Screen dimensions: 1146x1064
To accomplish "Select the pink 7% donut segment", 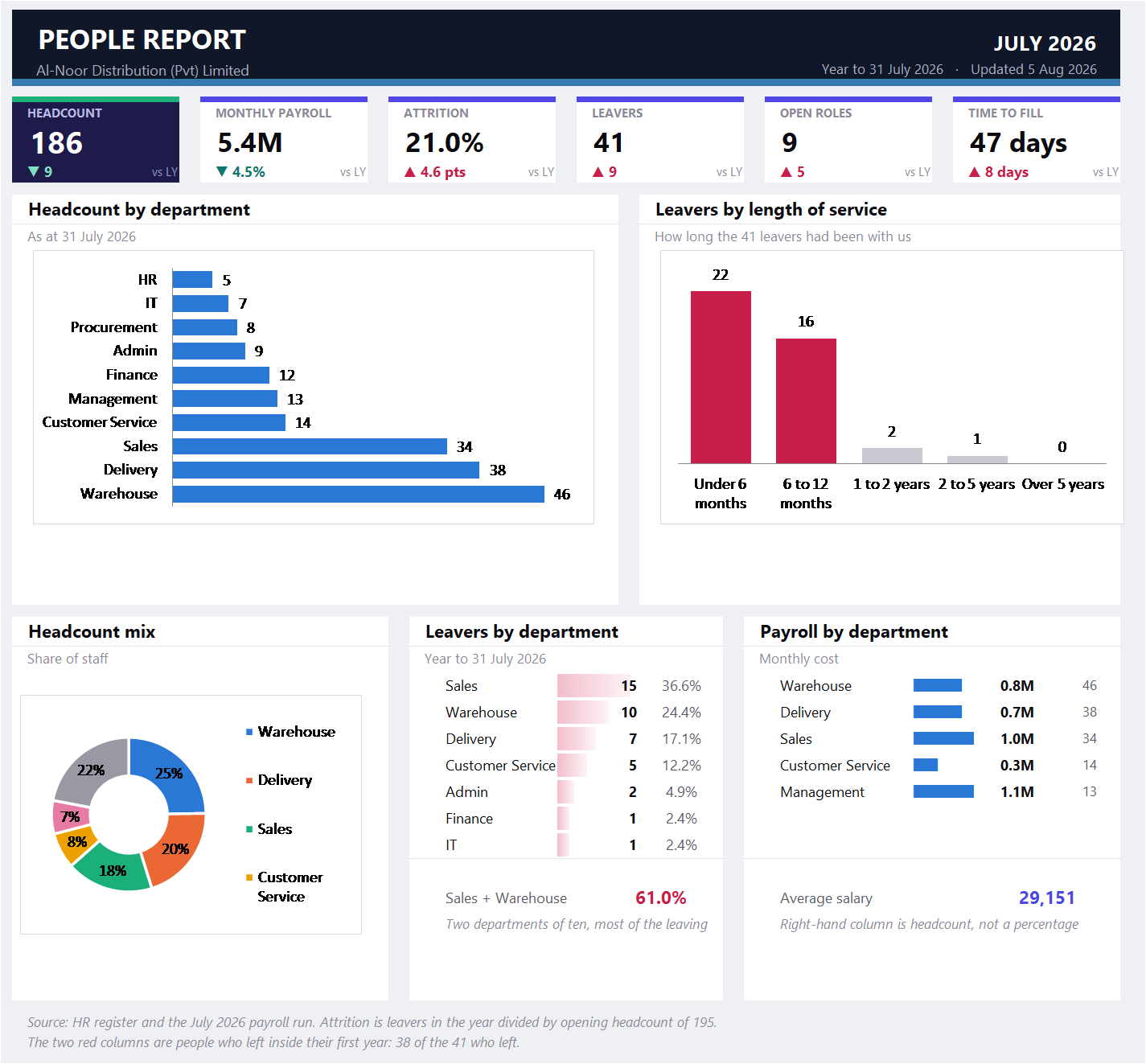I will click(70, 817).
